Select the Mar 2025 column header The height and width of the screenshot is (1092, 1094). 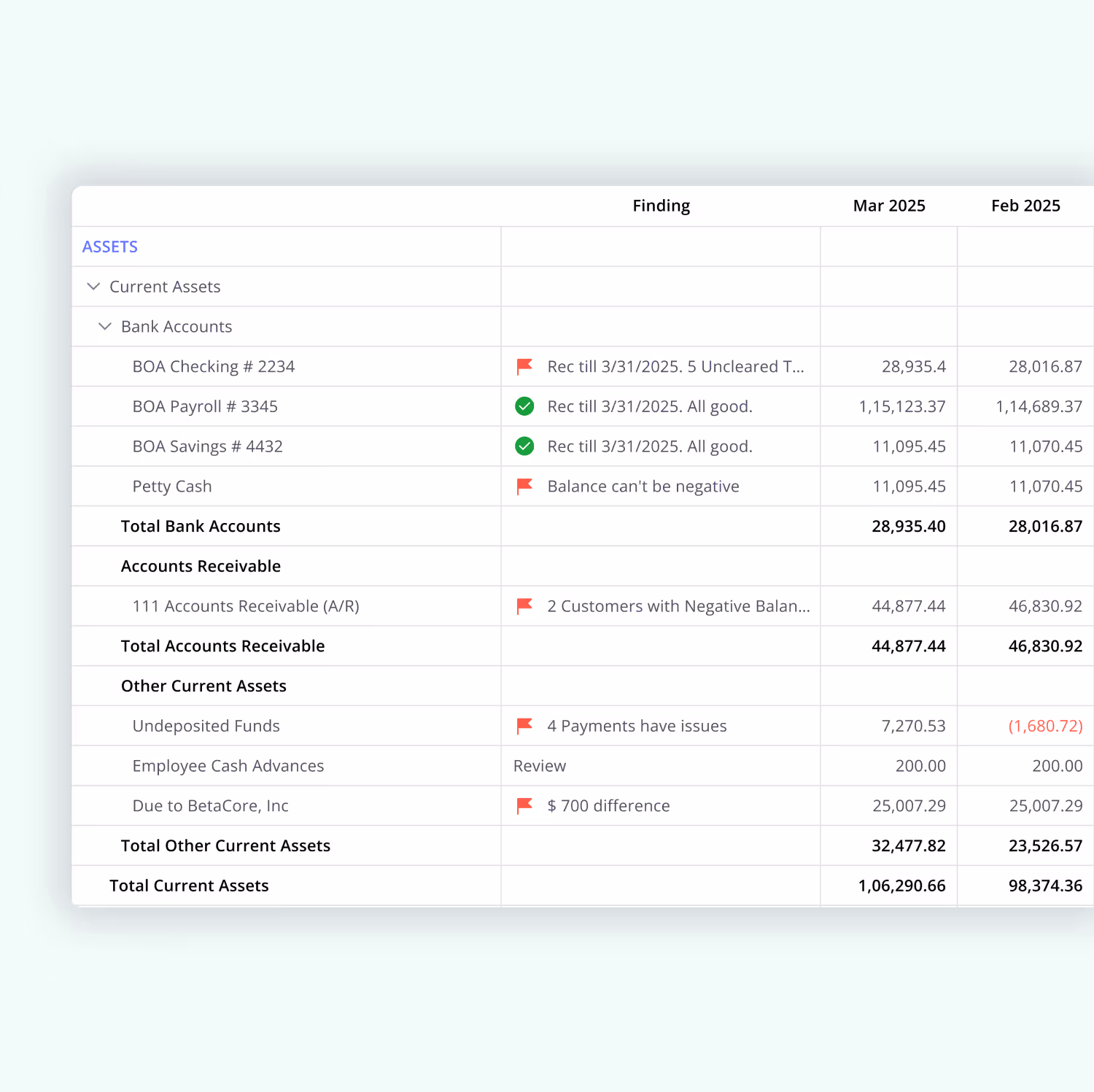click(x=888, y=205)
